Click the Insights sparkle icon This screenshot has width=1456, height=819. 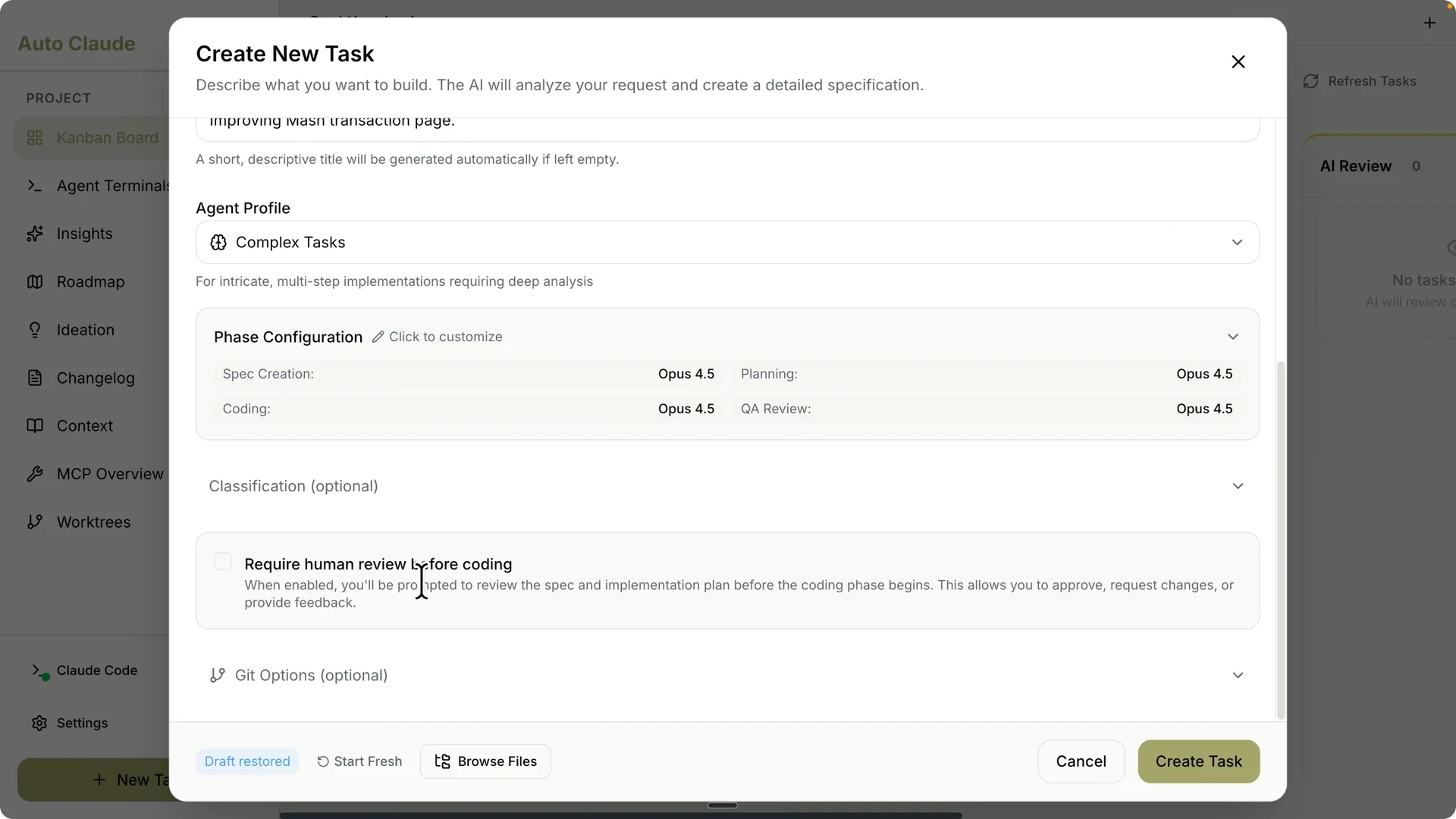point(35,234)
